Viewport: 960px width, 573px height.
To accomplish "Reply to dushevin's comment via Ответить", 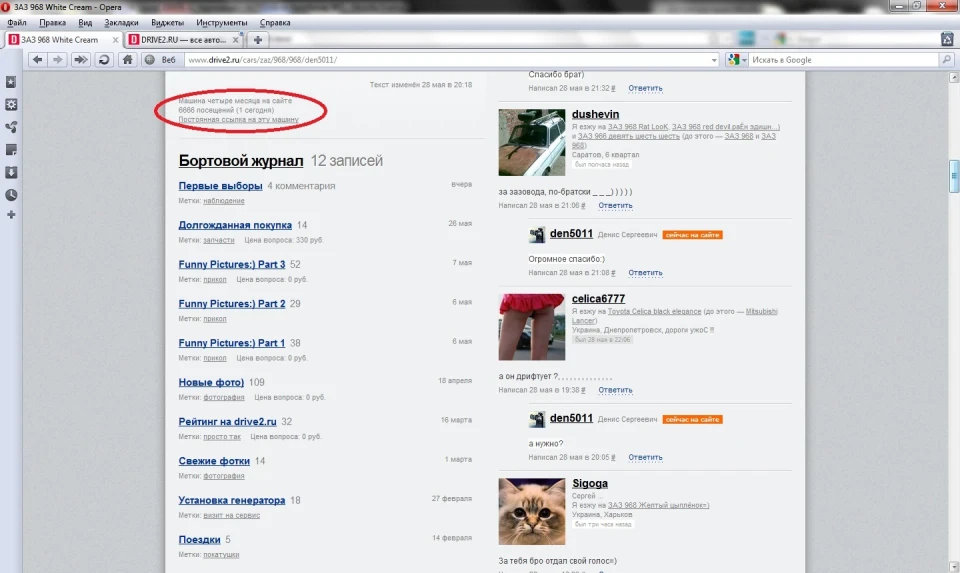I will pyautogui.click(x=615, y=206).
